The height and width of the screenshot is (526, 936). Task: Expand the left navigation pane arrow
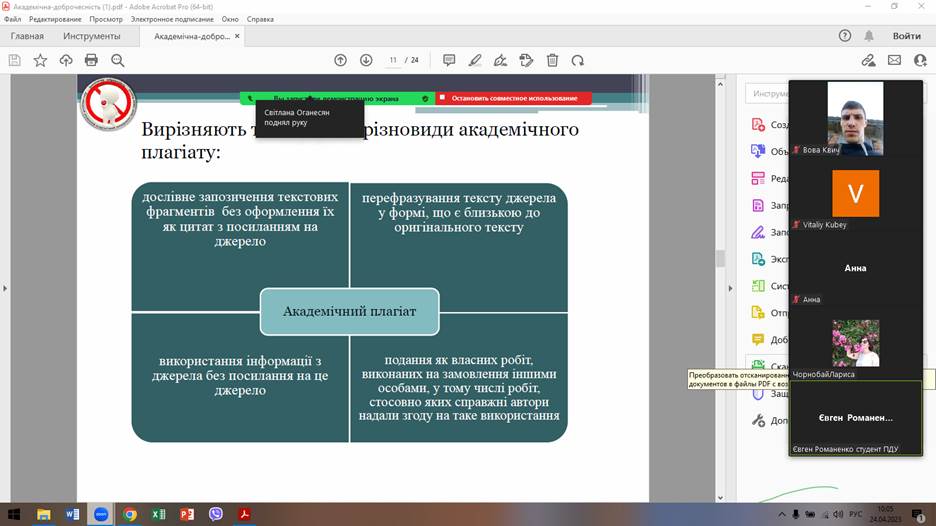[x=5, y=288]
